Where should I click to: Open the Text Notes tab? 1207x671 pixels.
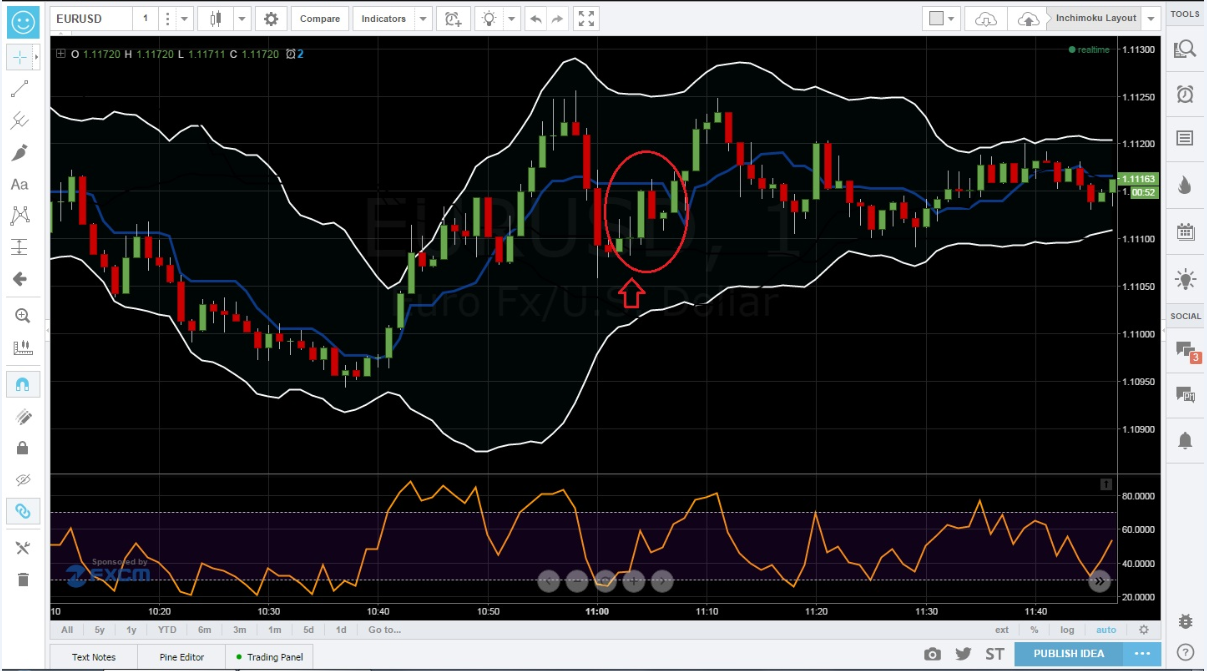click(94, 657)
